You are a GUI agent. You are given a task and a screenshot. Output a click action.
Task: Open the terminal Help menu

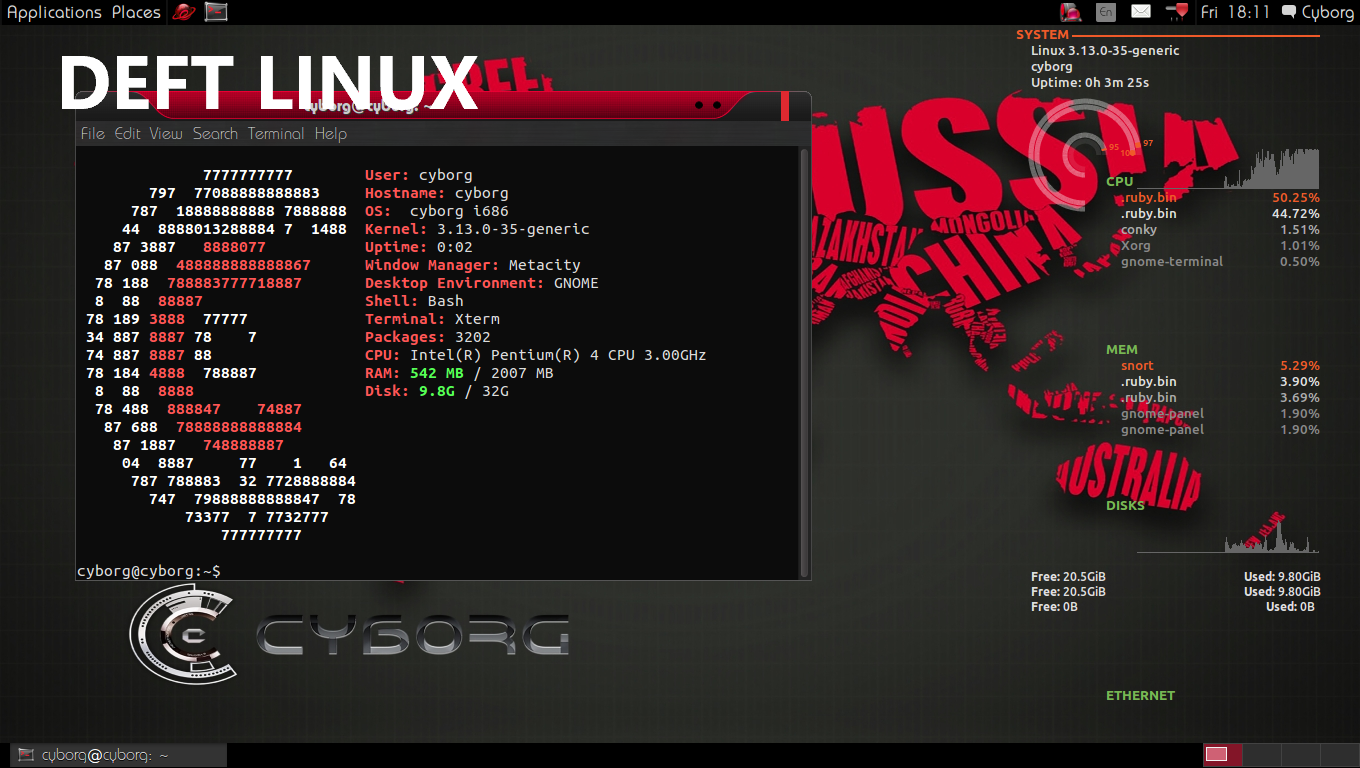(x=330, y=133)
